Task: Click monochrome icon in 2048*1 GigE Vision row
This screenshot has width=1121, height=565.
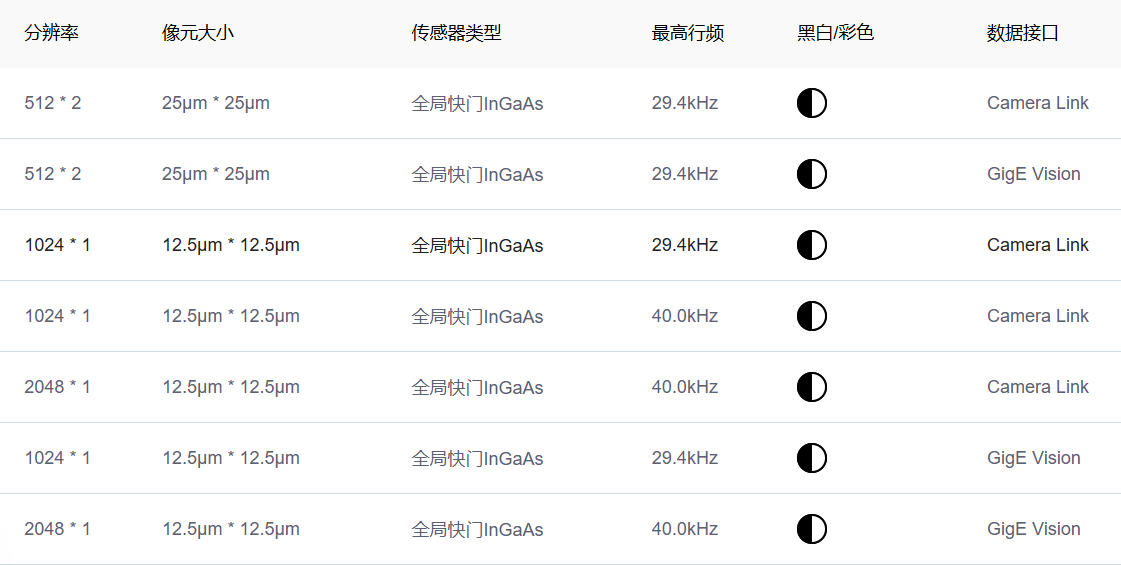Action: pyautogui.click(x=811, y=529)
